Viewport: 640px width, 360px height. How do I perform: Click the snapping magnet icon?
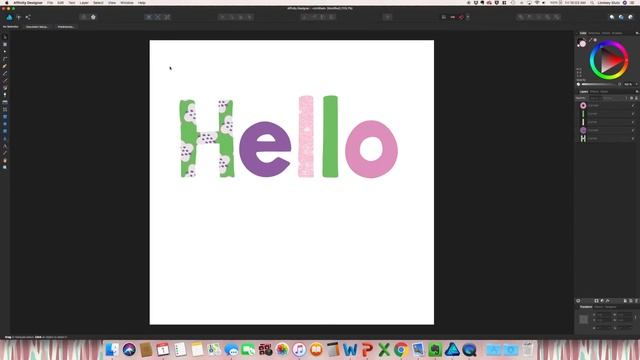click(461, 17)
